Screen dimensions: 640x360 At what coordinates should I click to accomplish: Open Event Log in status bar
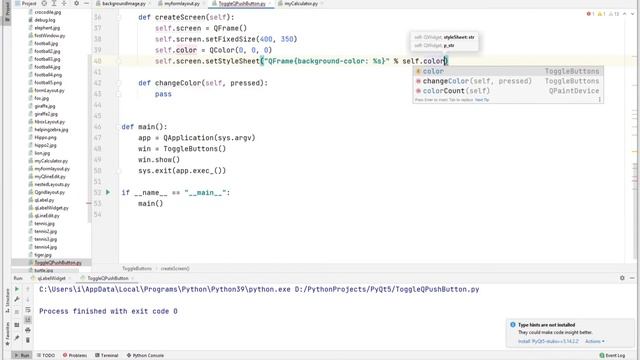612,356
